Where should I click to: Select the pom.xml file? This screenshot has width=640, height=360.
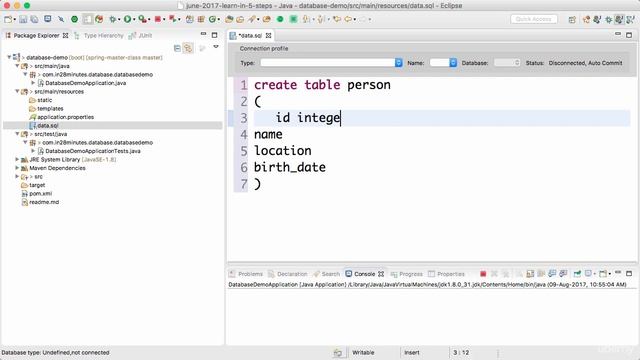(x=40, y=193)
